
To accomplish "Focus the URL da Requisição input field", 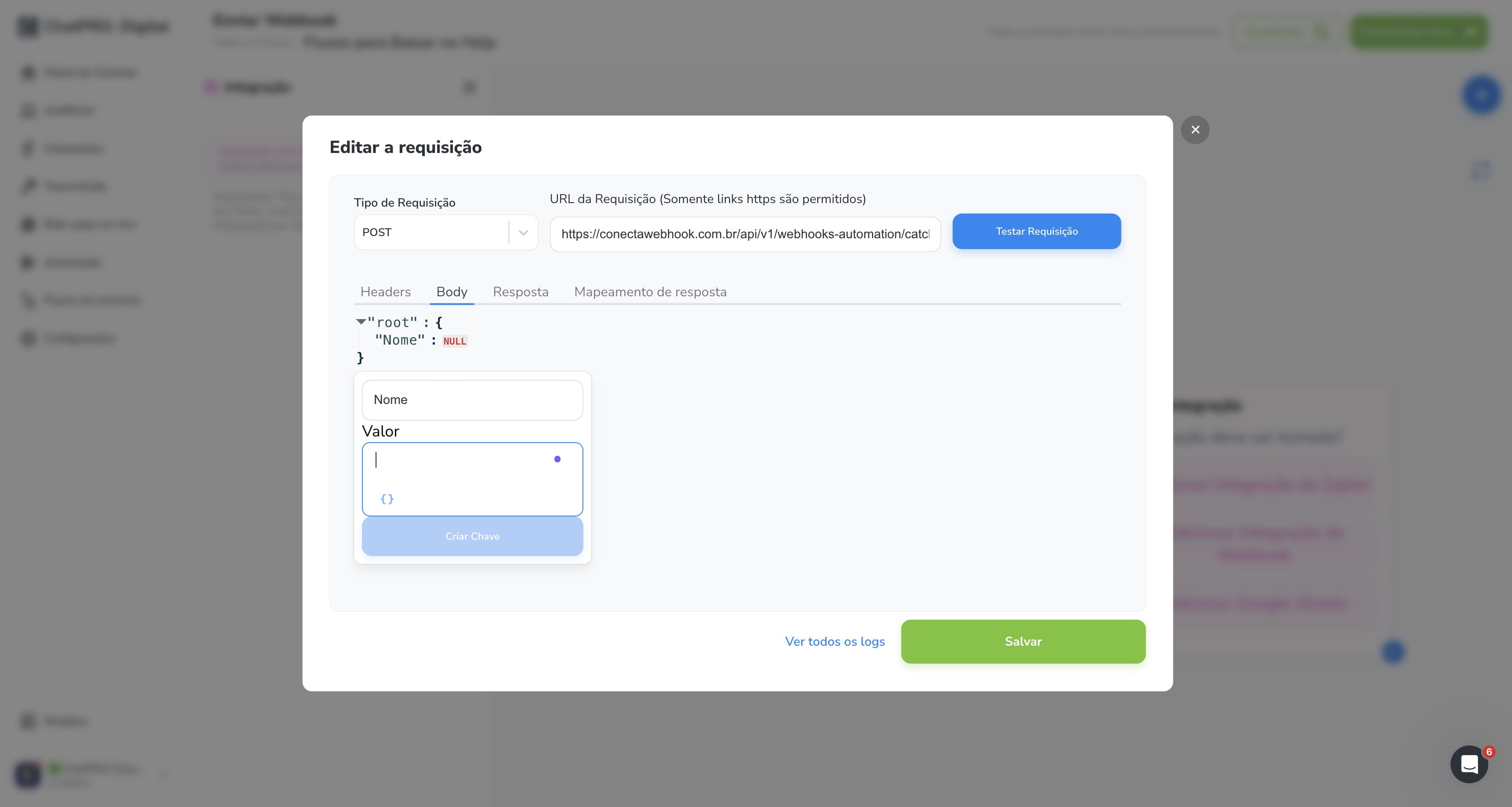I will pos(745,234).
